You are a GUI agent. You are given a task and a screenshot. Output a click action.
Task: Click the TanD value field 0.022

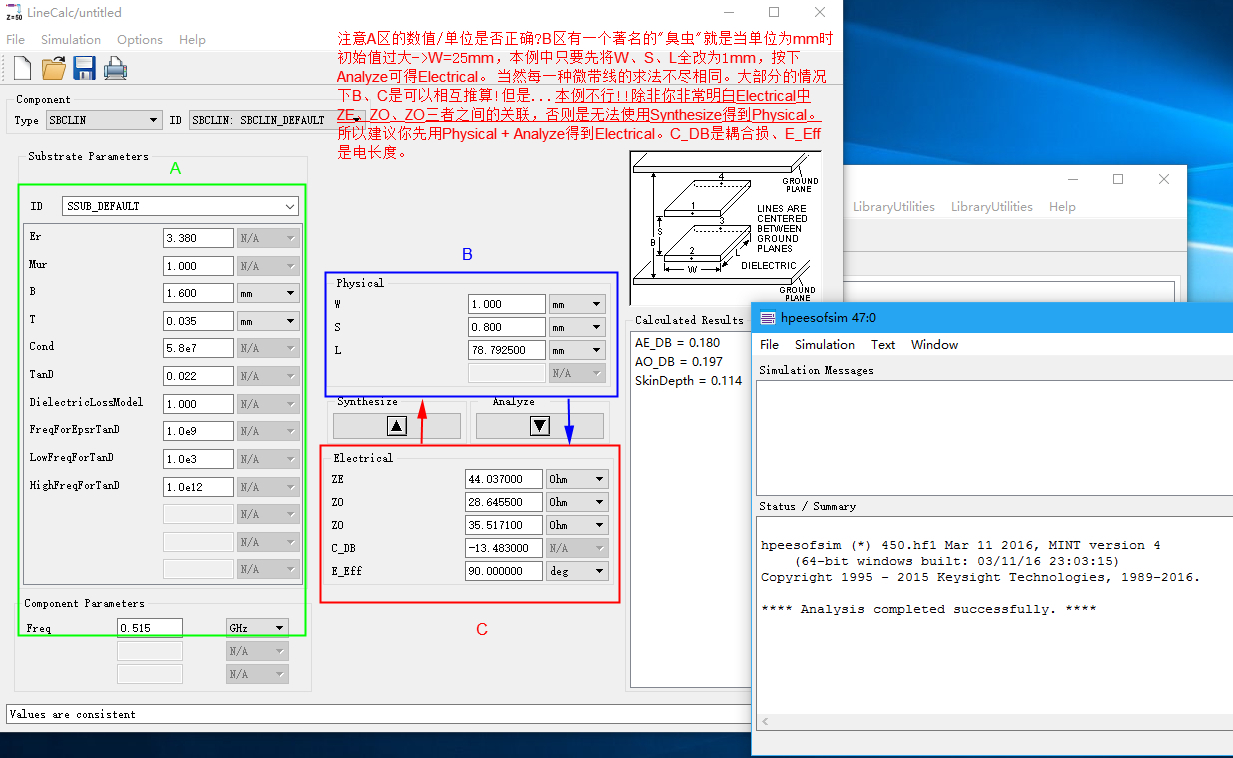[x=198, y=376]
